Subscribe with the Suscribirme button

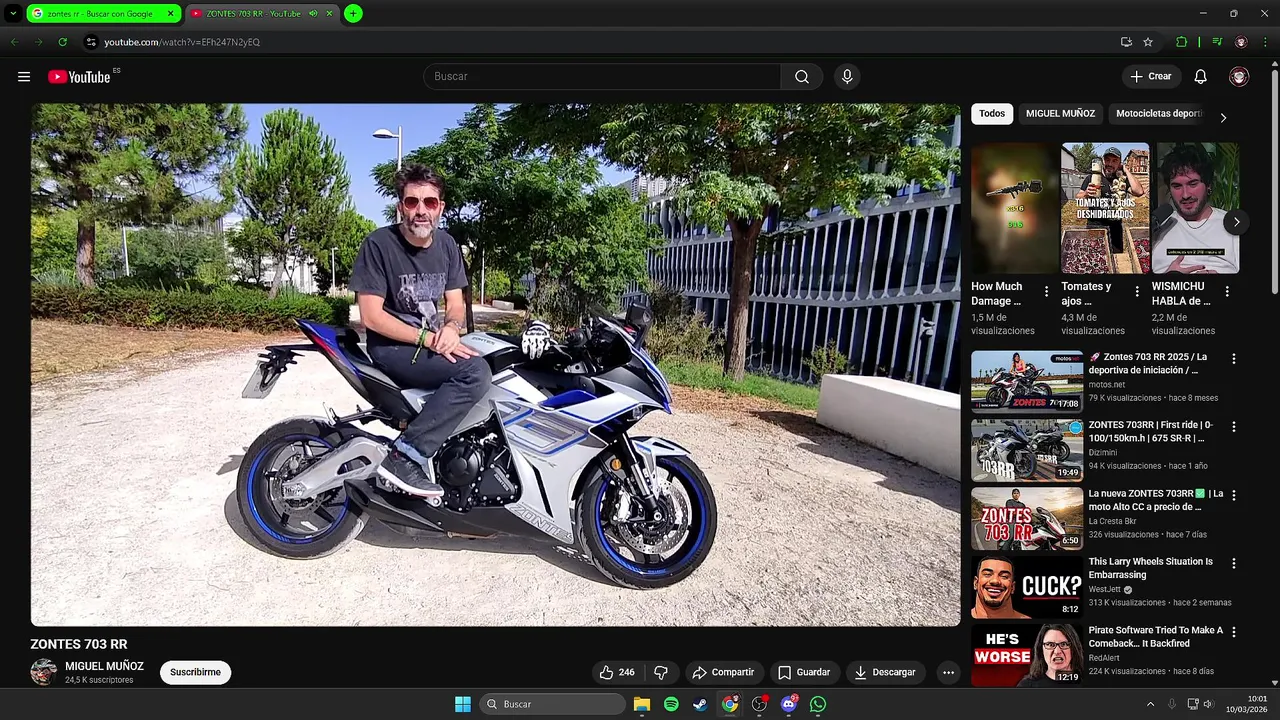pyautogui.click(x=195, y=672)
